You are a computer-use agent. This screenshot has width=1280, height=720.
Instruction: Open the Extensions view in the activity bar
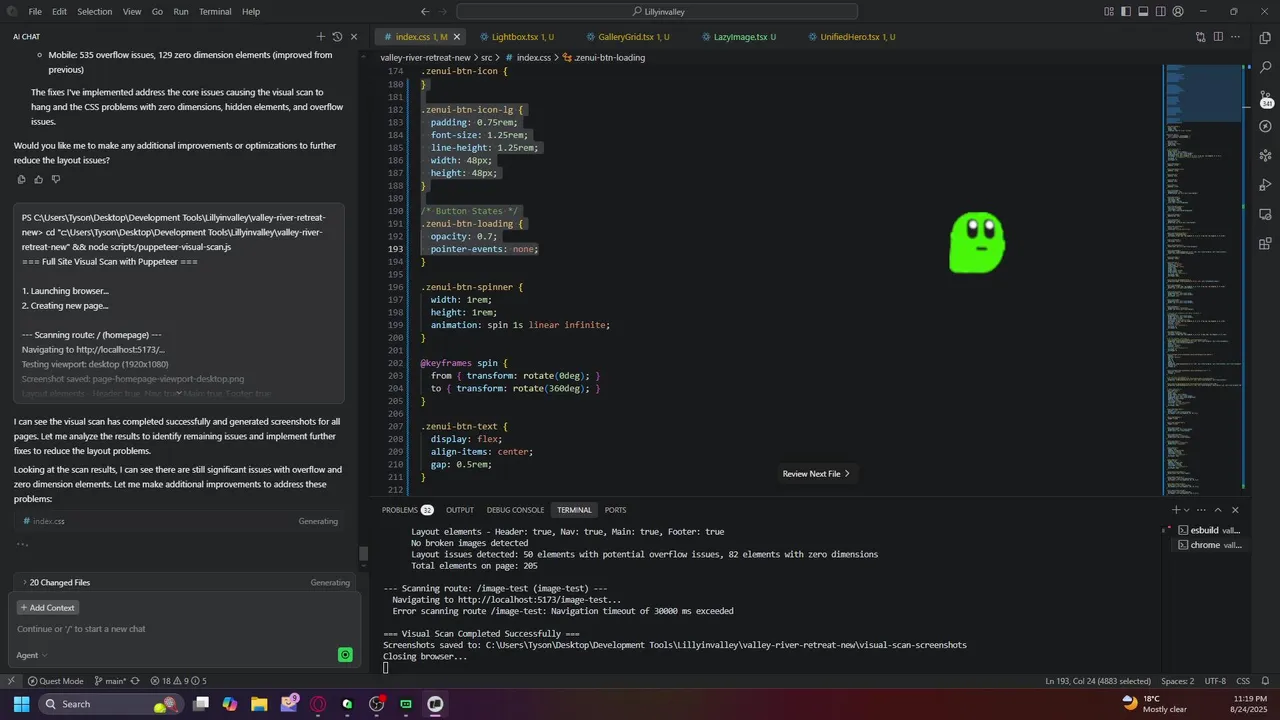click(1265, 243)
